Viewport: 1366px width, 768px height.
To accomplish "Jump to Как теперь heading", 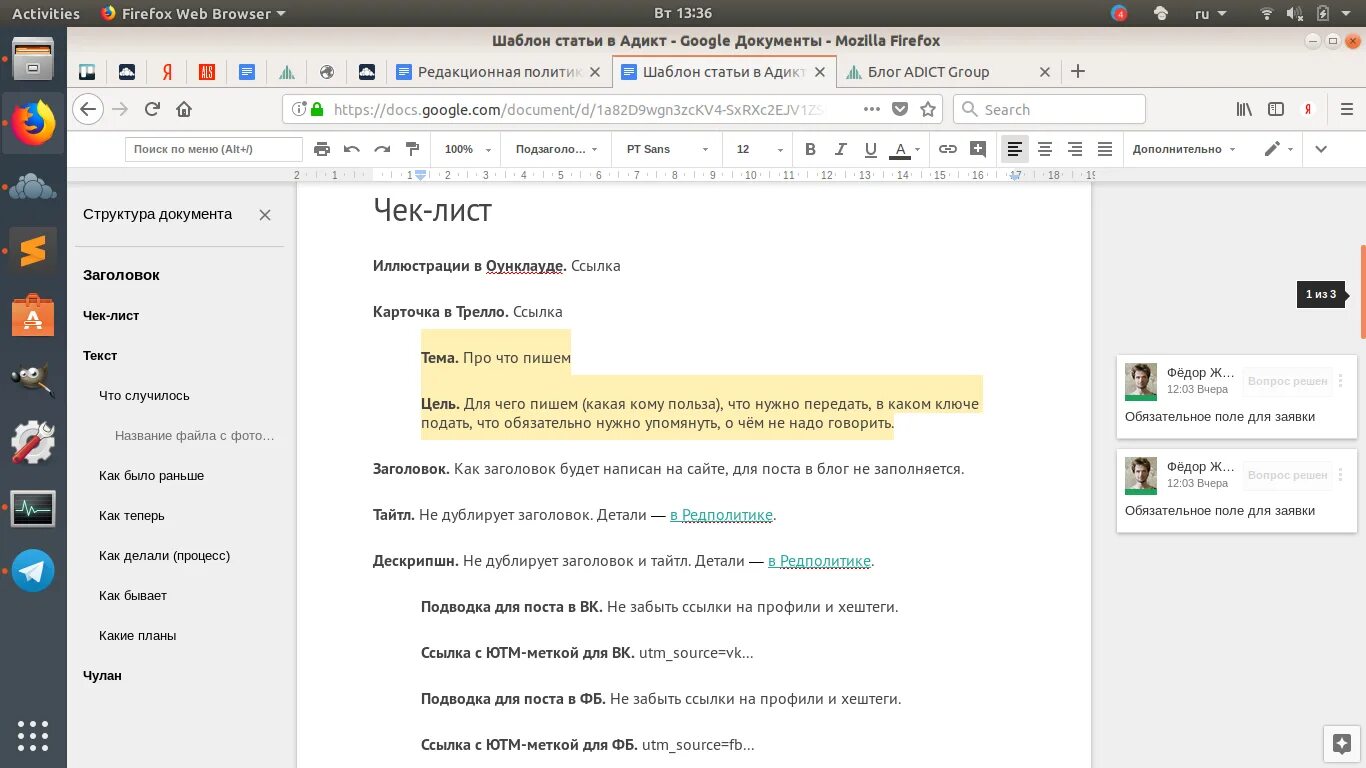I will click(x=132, y=515).
